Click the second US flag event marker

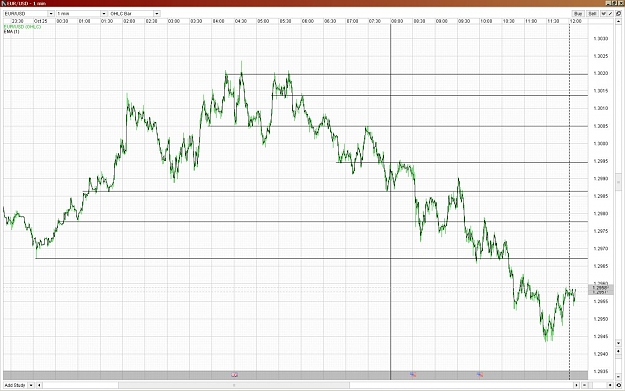(480, 375)
